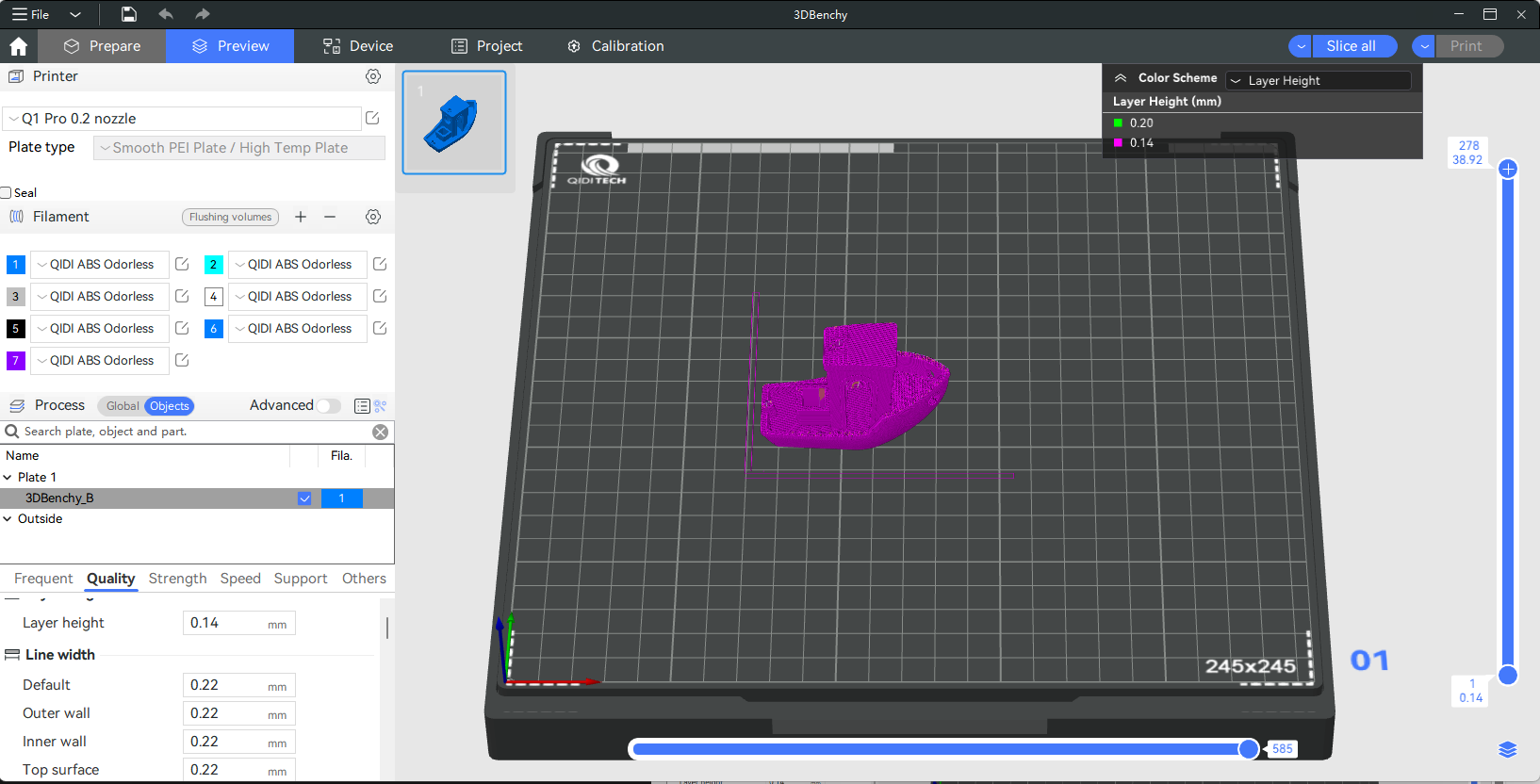Image resolution: width=1540 pixels, height=784 pixels.
Task: Click the Home icon
Action: pyautogui.click(x=18, y=46)
